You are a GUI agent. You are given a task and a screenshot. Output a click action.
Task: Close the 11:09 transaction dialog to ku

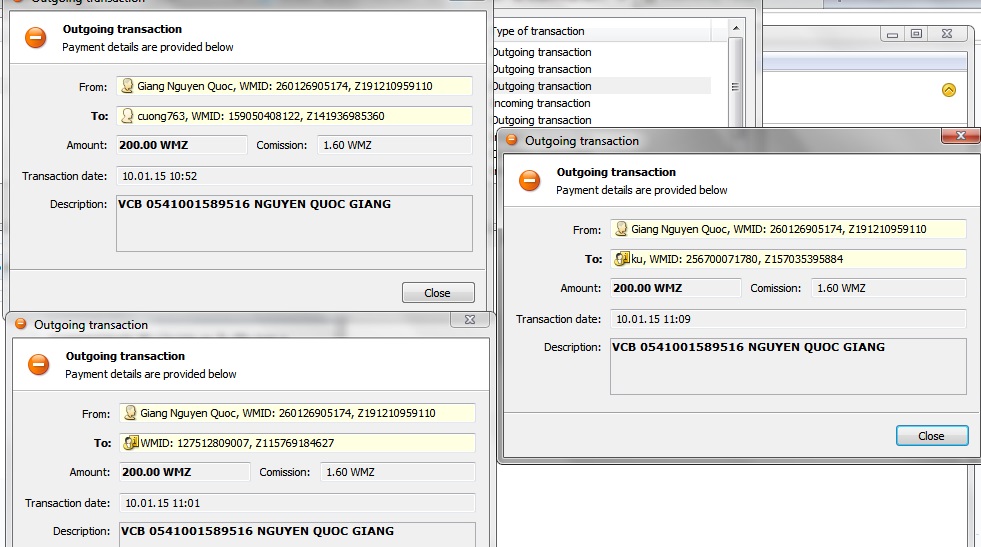coord(932,436)
